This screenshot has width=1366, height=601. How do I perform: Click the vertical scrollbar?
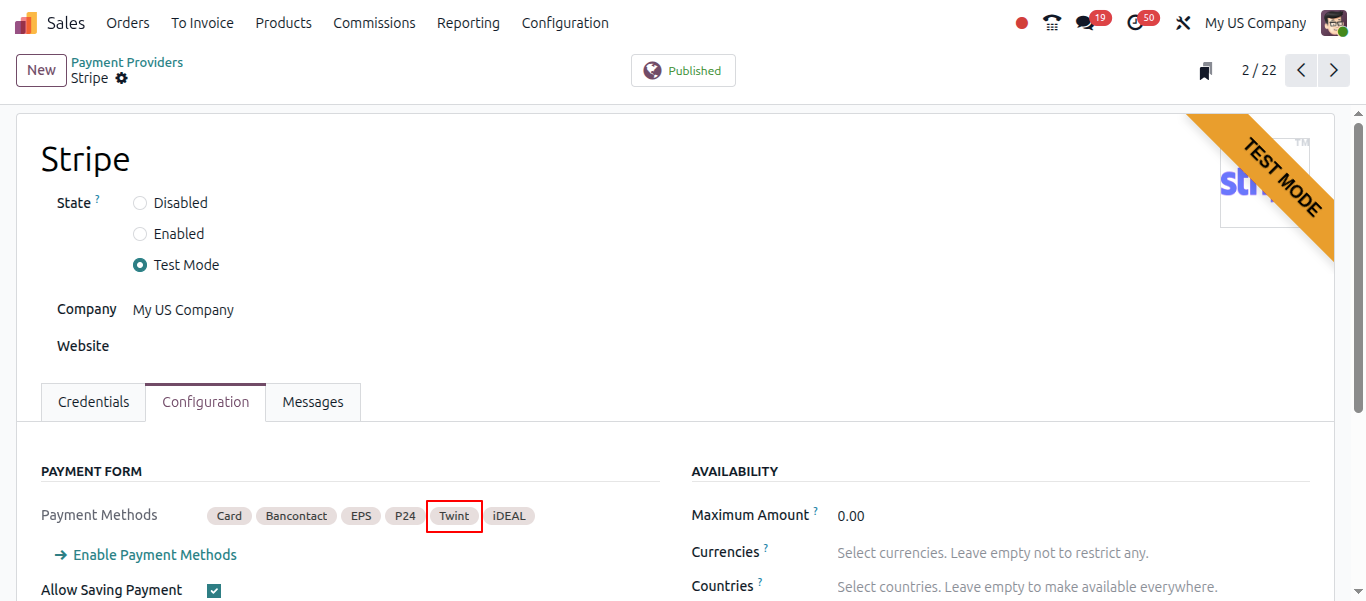tap(1358, 267)
